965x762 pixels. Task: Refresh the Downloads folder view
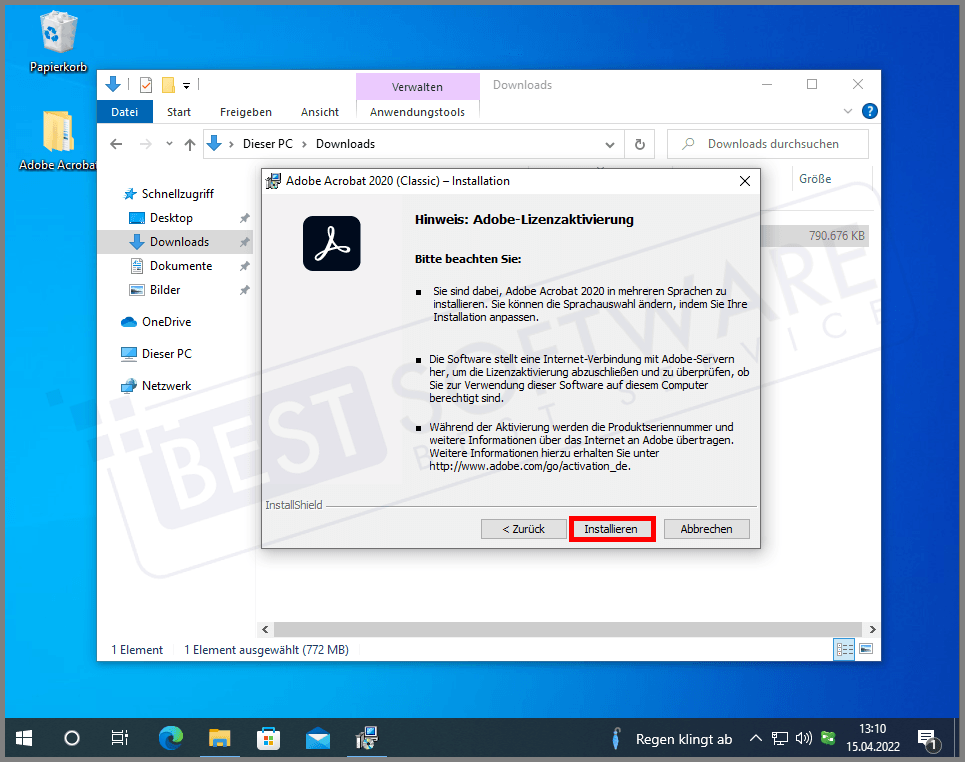(640, 143)
